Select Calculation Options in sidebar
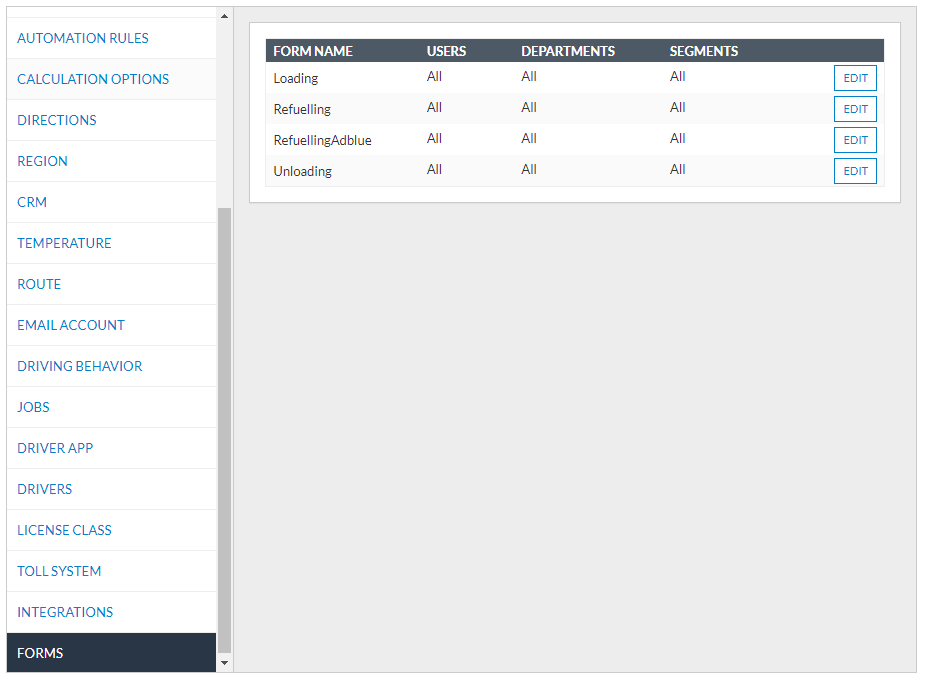This screenshot has width=925, height=679. (x=93, y=79)
